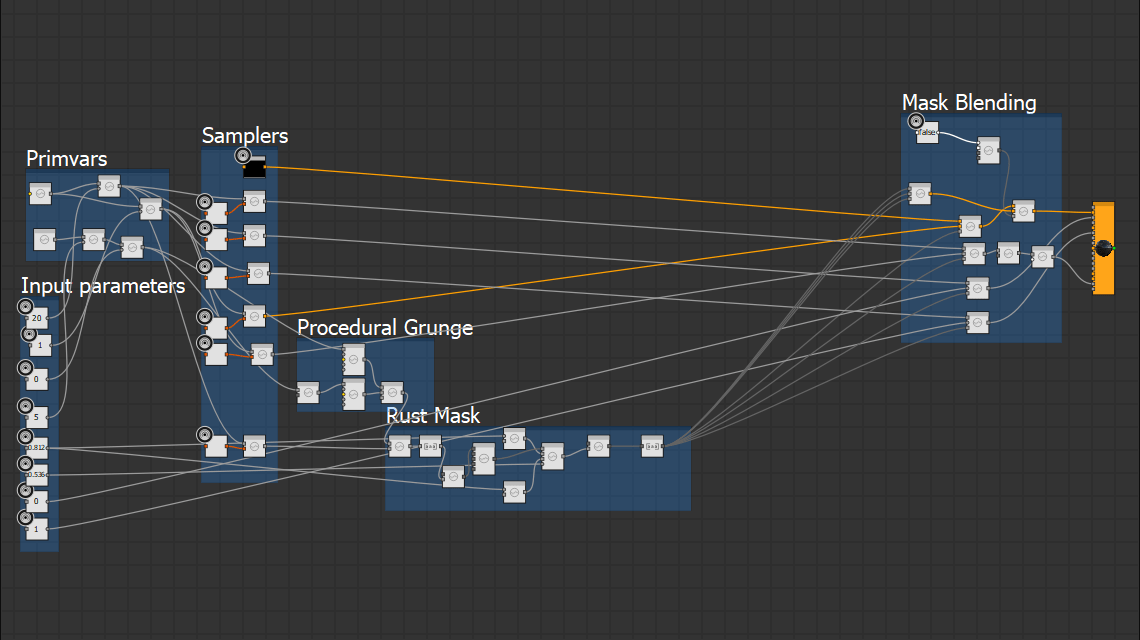Click the input parameter node showing 0.812
Screen dimensions: 1140x640
37,448
